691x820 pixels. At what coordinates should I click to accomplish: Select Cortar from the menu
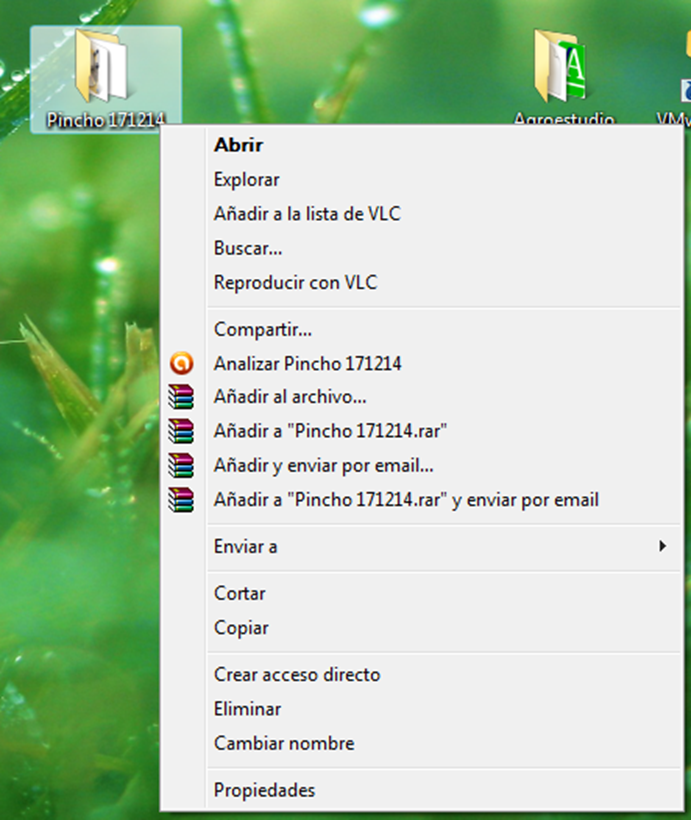tap(240, 593)
